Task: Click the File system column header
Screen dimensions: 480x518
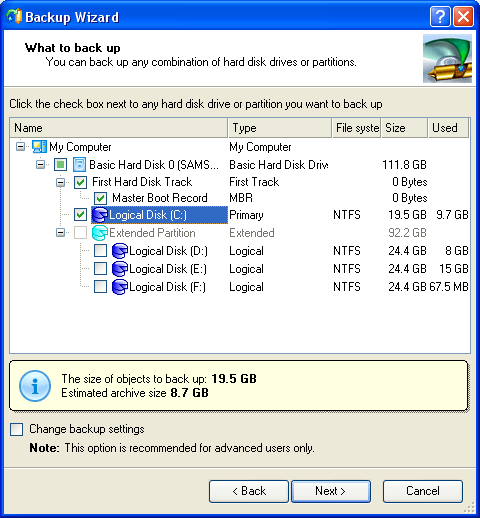Action: [x=356, y=128]
